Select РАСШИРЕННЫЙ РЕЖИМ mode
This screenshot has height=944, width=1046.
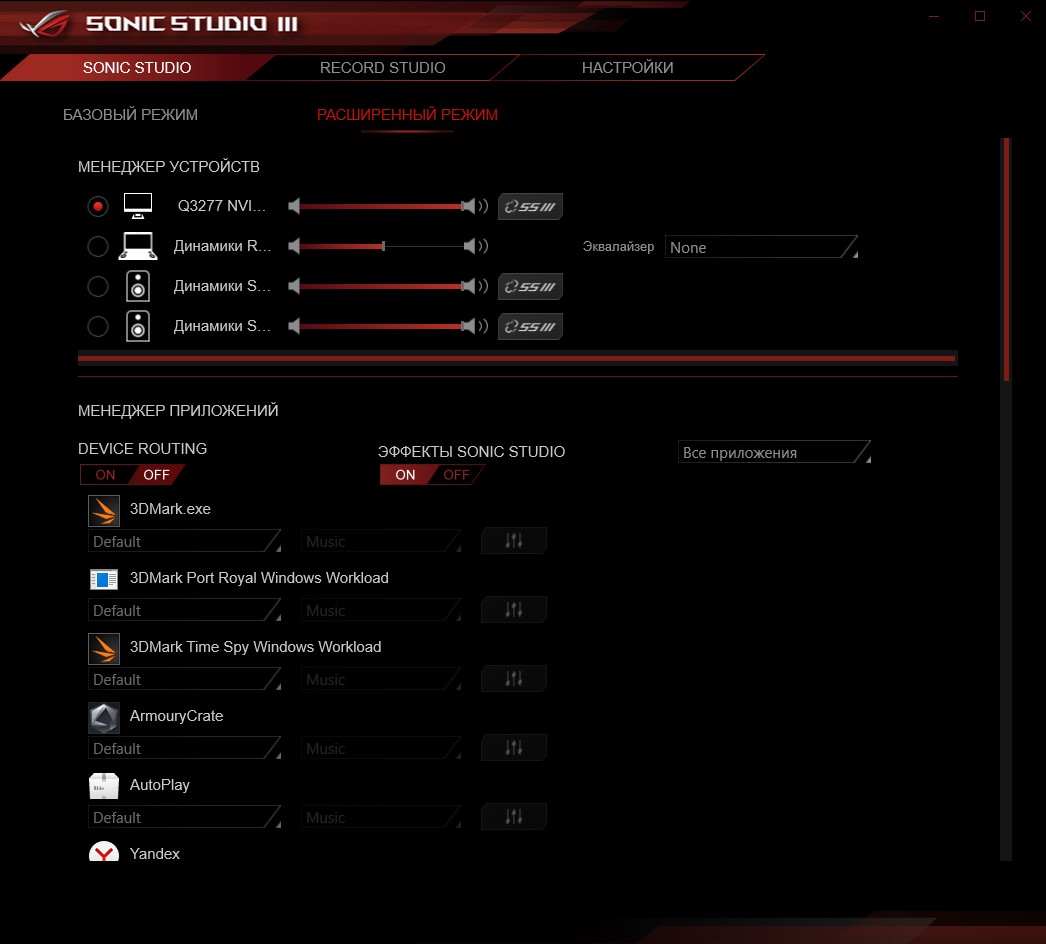(407, 115)
